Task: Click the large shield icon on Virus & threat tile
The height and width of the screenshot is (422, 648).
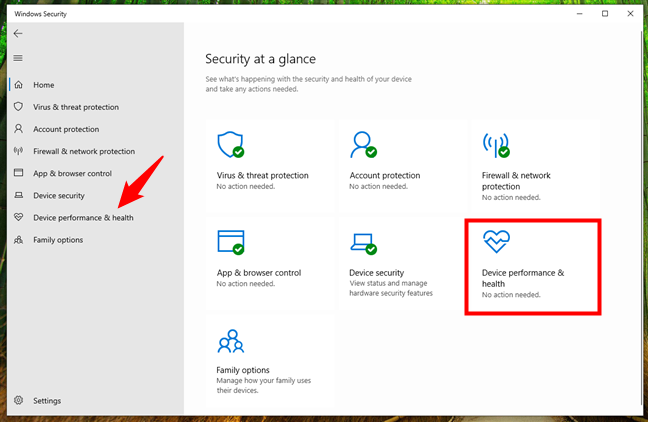Action: (x=231, y=145)
